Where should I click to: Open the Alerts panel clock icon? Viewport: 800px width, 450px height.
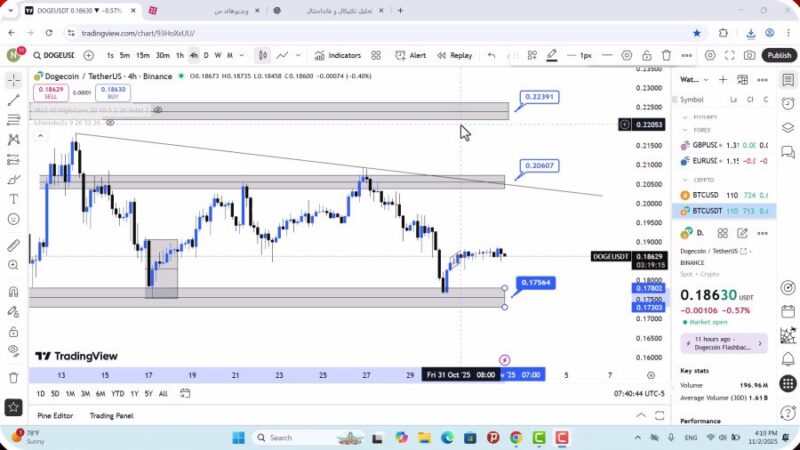[x=788, y=102]
